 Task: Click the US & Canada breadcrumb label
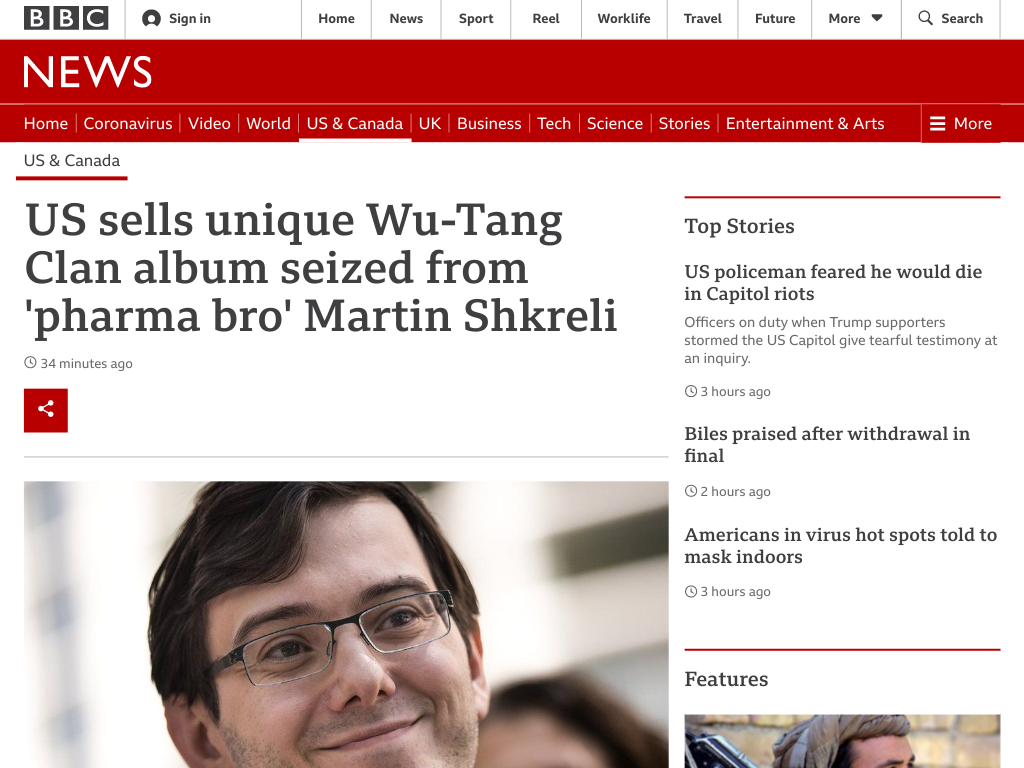click(72, 161)
